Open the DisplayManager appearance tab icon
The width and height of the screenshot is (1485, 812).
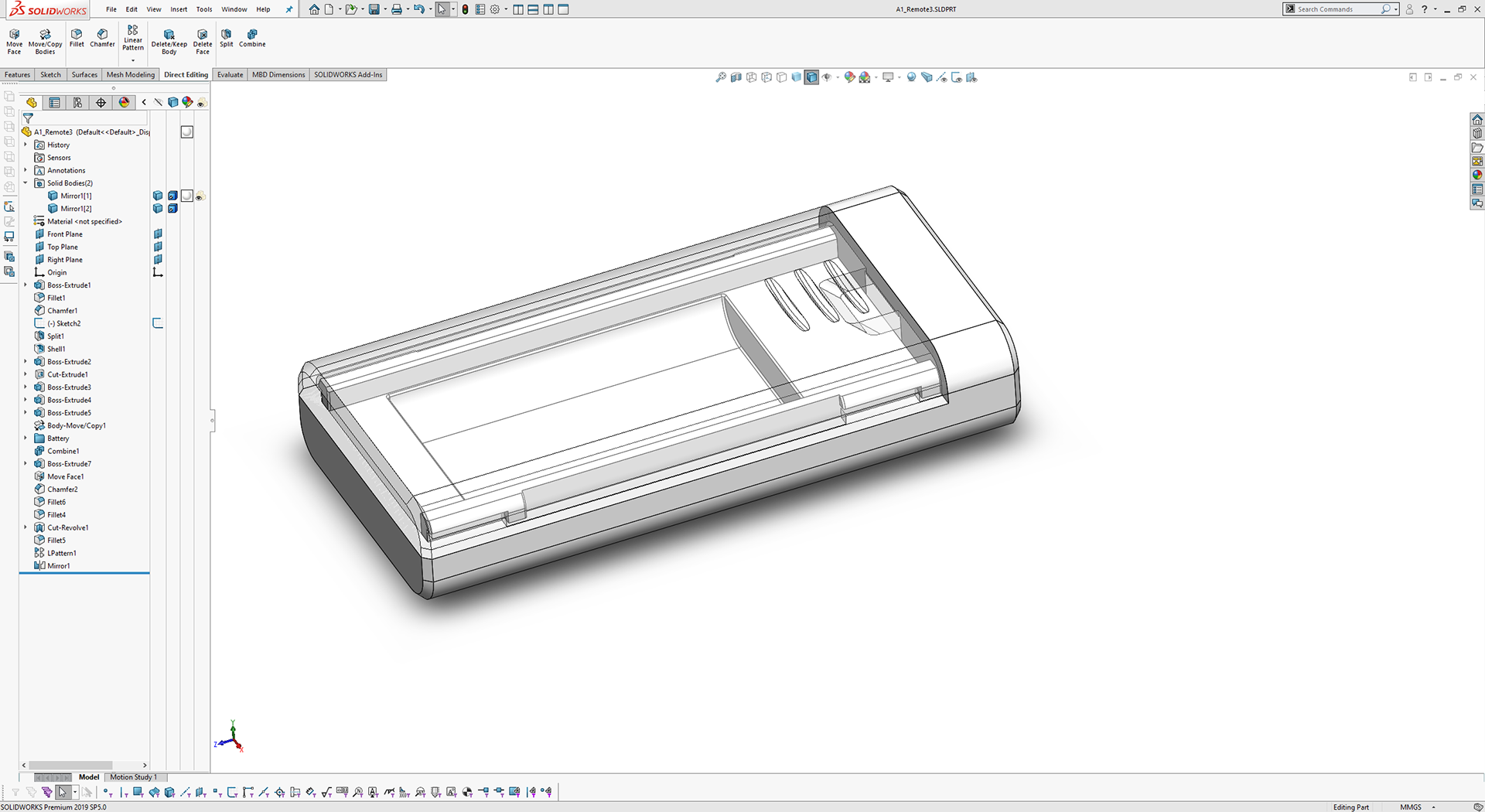tap(124, 102)
